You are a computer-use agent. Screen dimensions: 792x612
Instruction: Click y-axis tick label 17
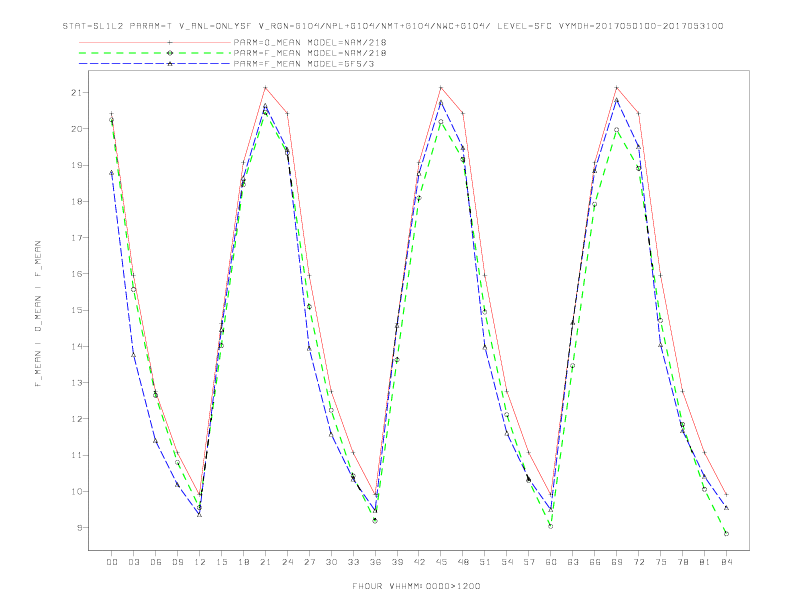(76, 237)
